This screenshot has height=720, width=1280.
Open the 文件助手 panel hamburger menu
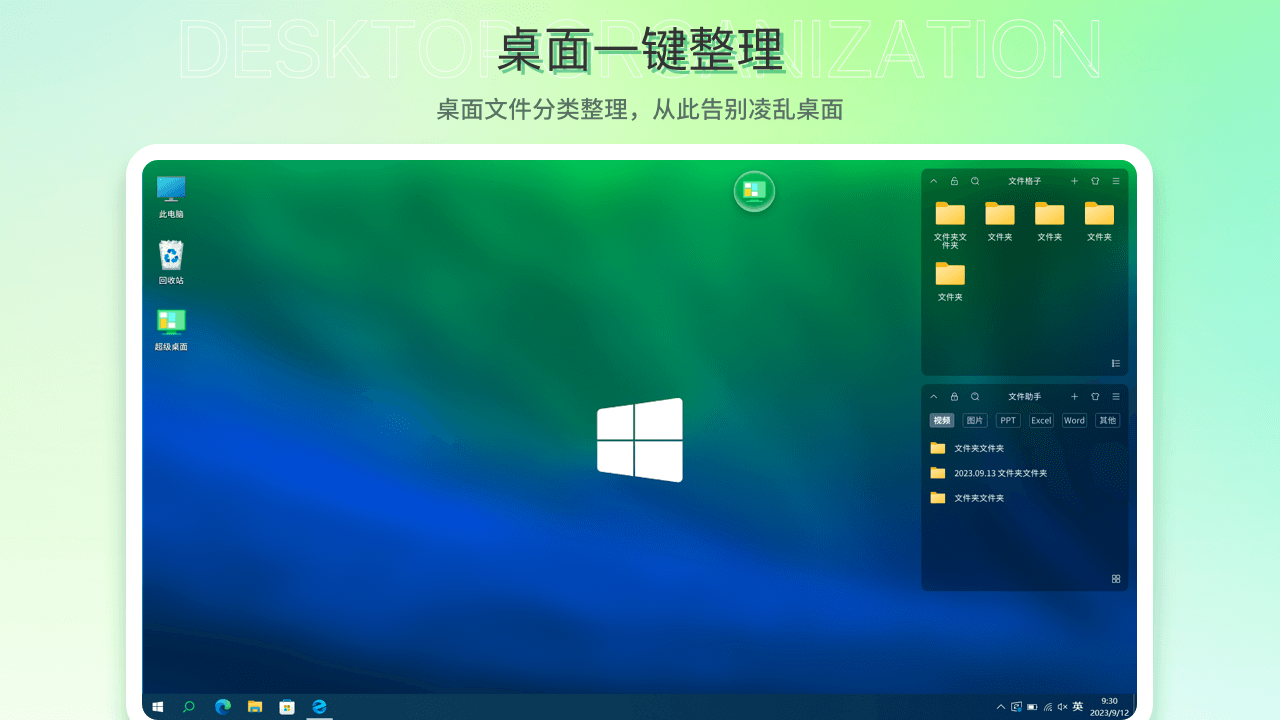click(x=1116, y=396)
